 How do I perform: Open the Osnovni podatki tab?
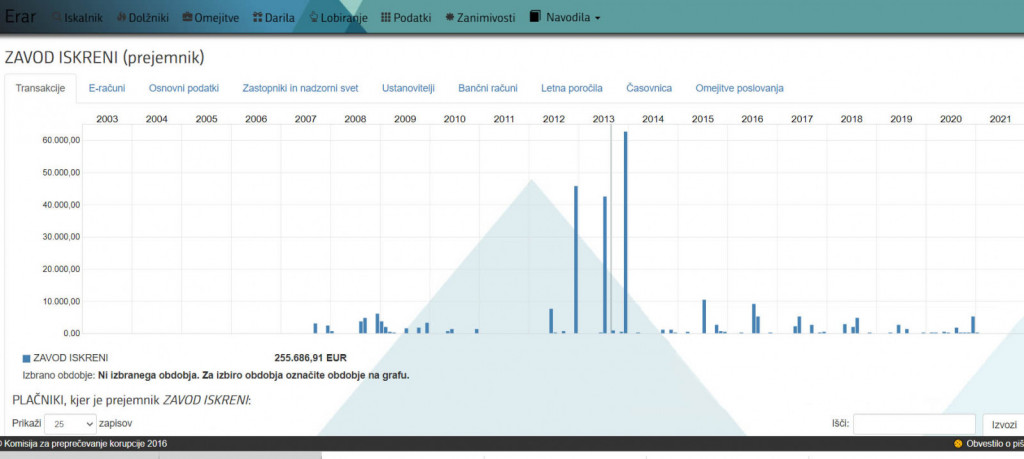tap(184, 89)
